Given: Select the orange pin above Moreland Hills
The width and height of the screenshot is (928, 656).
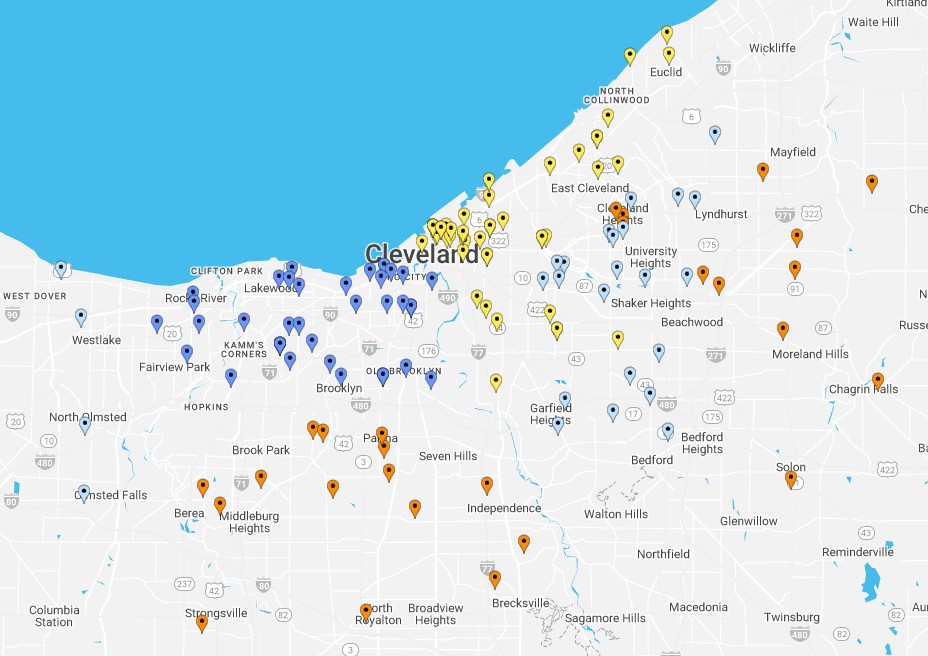Looking at the screenshot, I should point(783,329).
